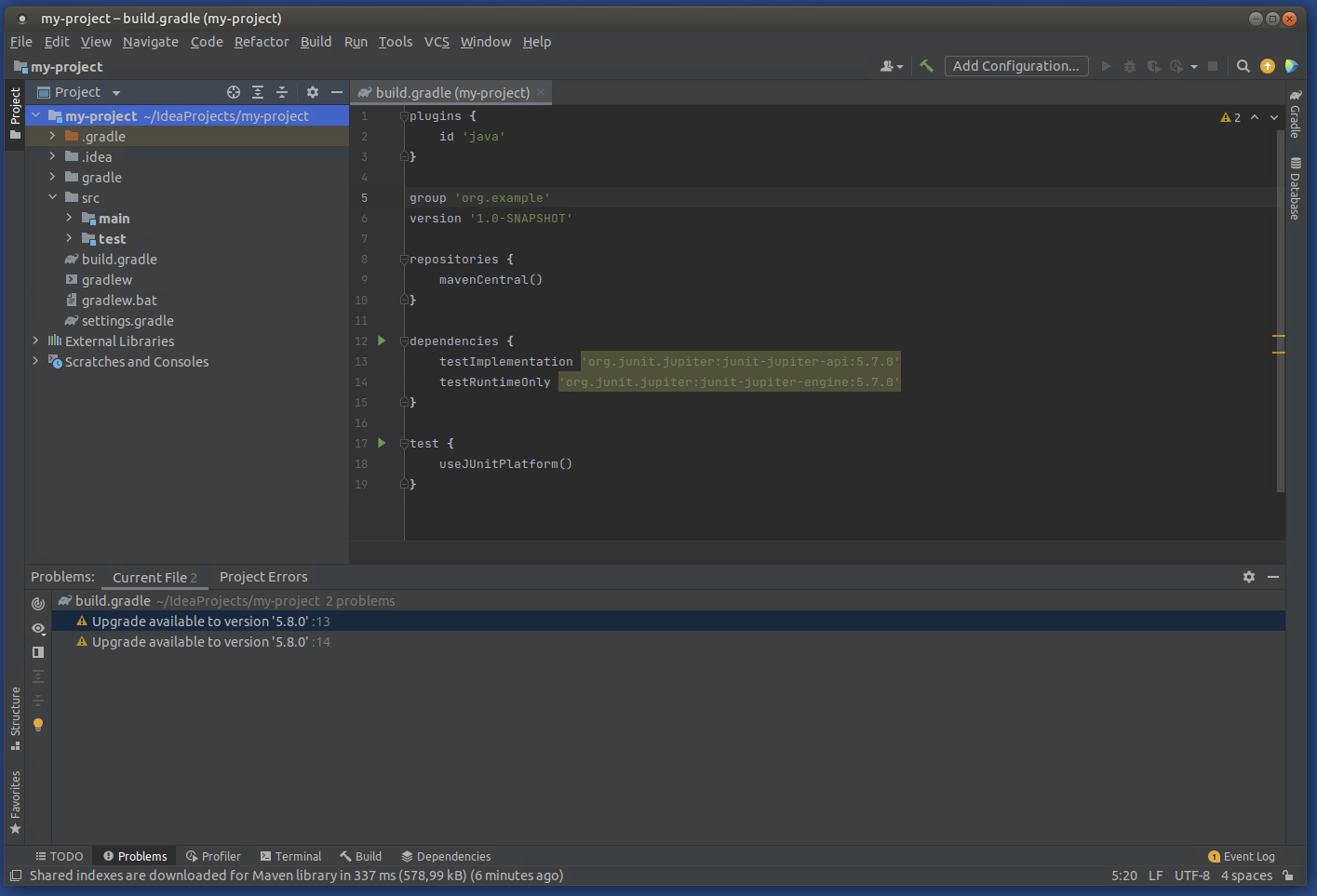The width and height of the screenshot is (1317, 896).
Task: Expand the gradle folder node
Action: tap(53, 177)
